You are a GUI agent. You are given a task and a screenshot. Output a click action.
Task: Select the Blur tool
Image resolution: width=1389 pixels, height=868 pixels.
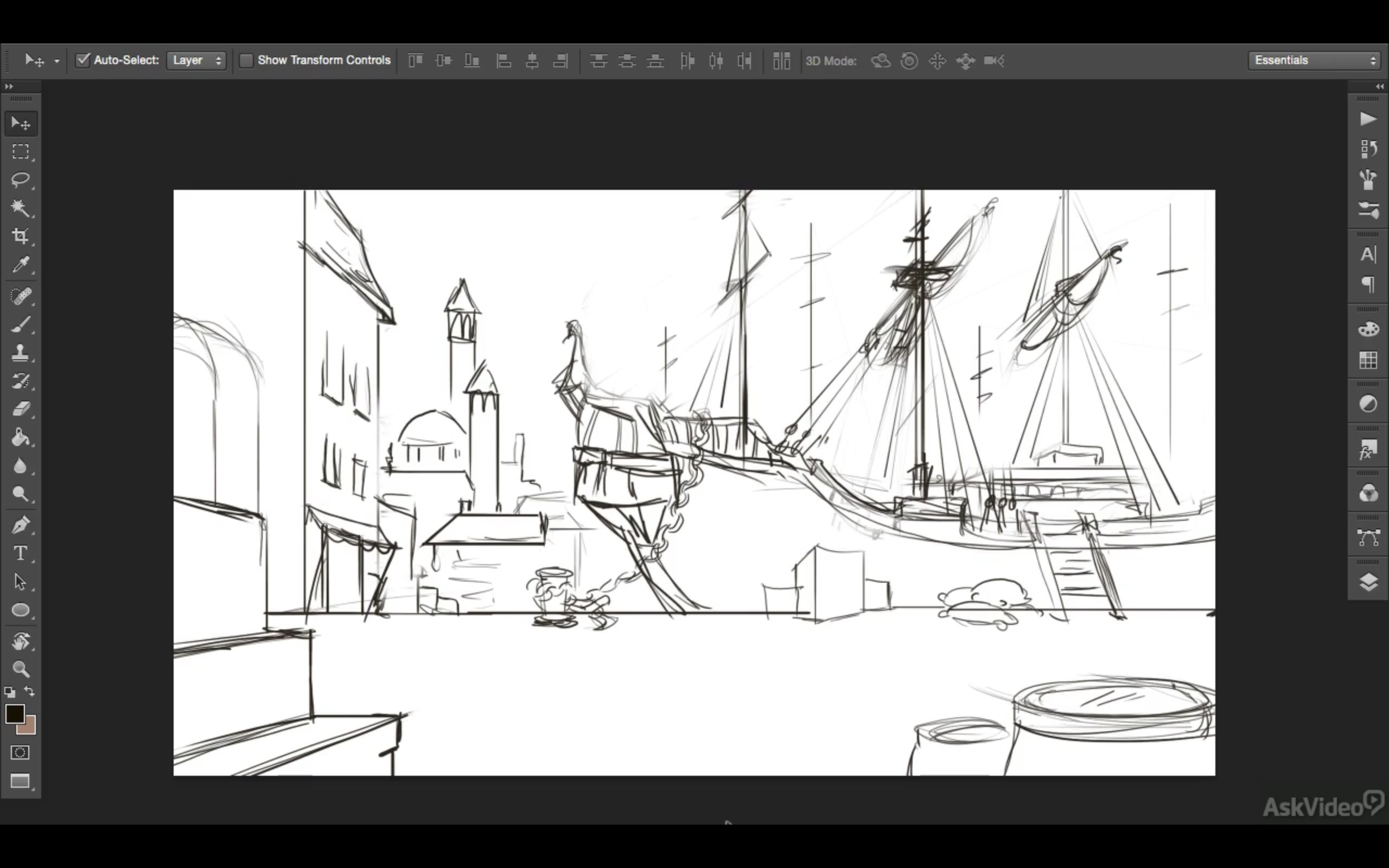(x=21, y=465)
